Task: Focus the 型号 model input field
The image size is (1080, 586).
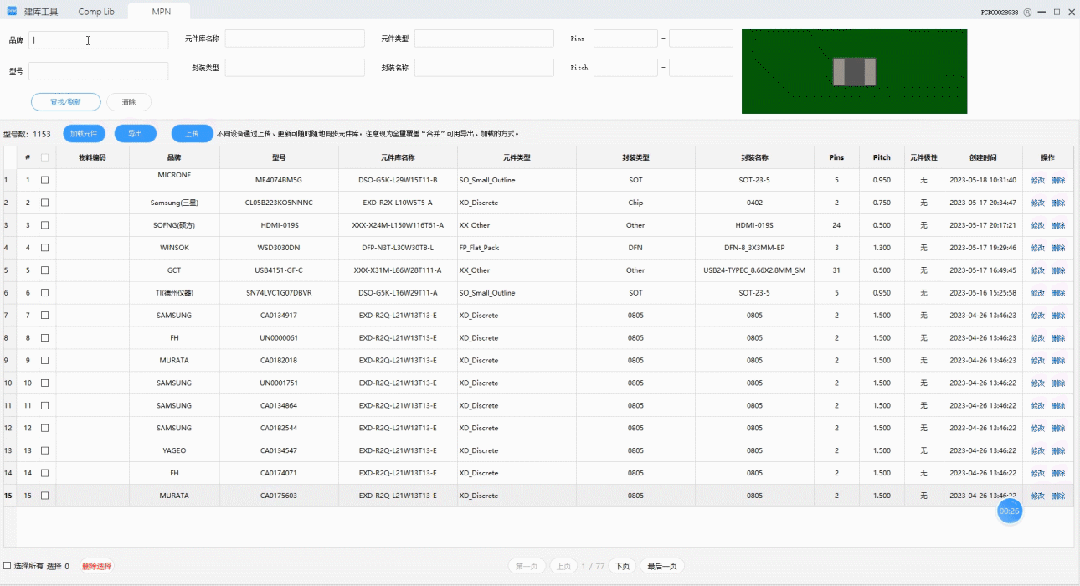Action: tap(98, 71)
